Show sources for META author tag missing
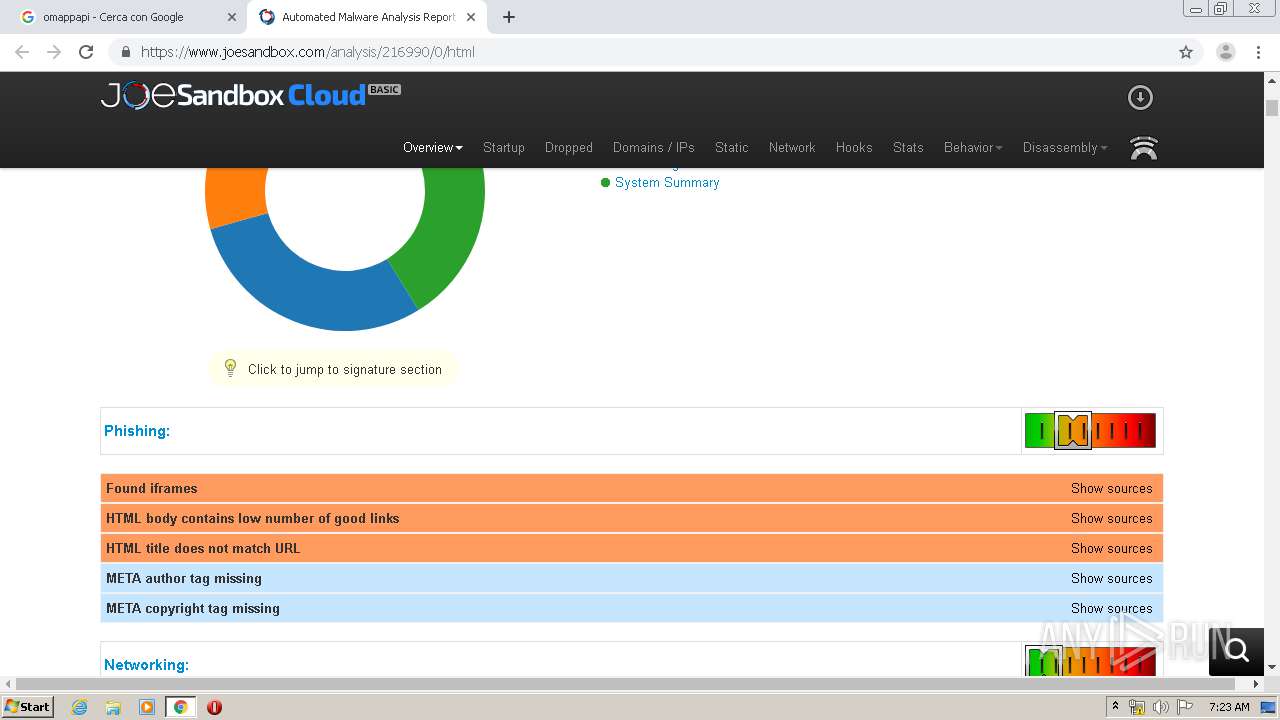This screenshot has height=720, width=1280. click(x=1112, y=578)
